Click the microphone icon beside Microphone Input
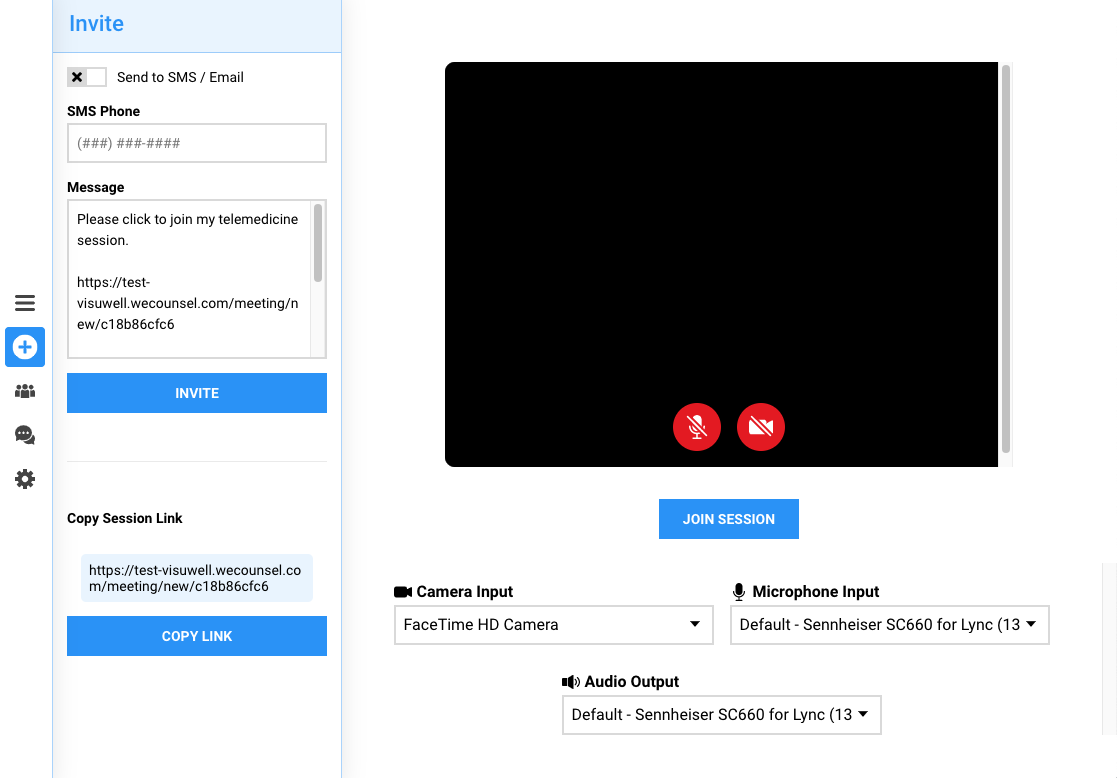This screenshot has height=778, width=1117. click(739, 592)
